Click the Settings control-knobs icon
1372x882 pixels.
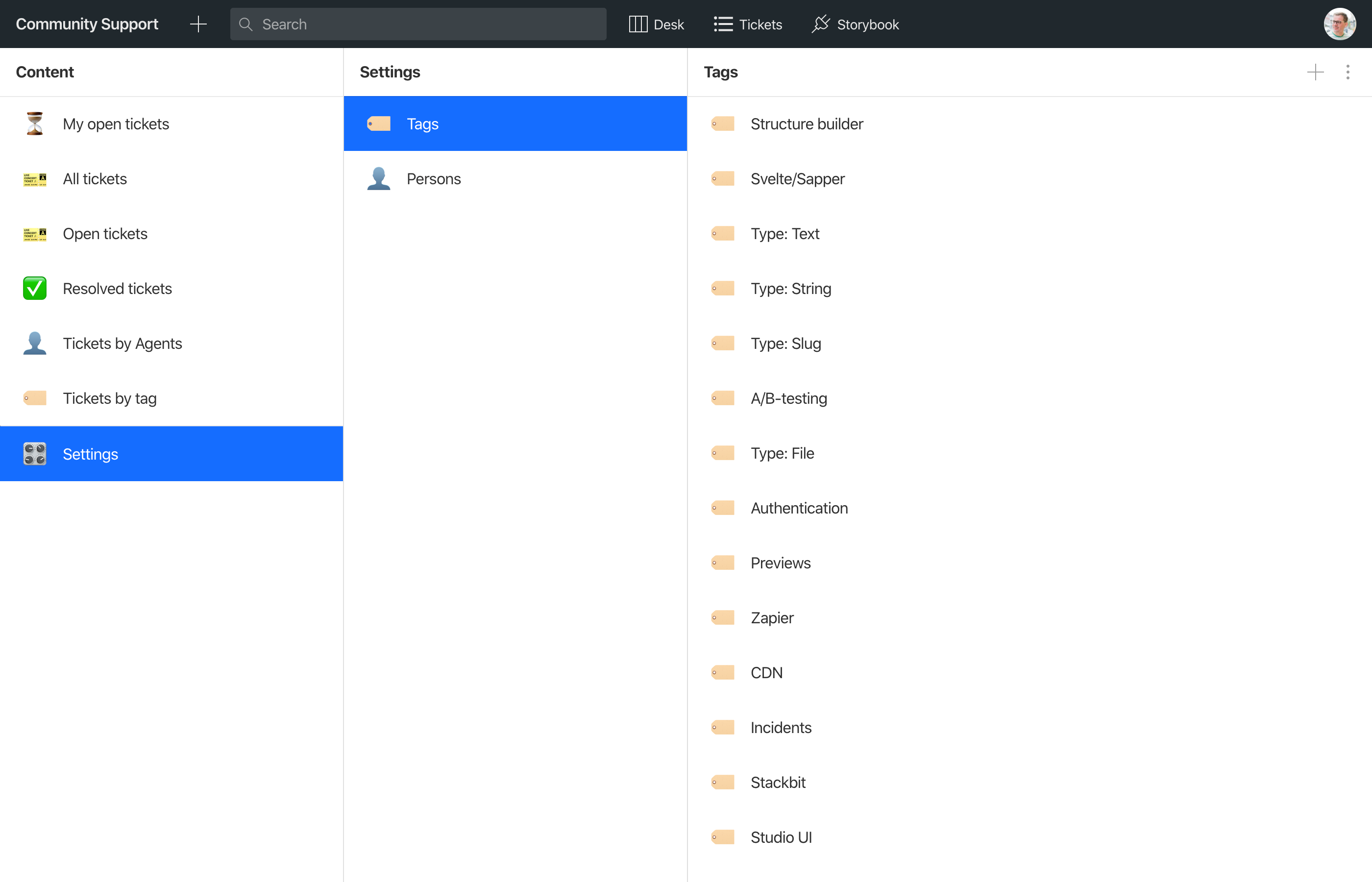point(35,454)
